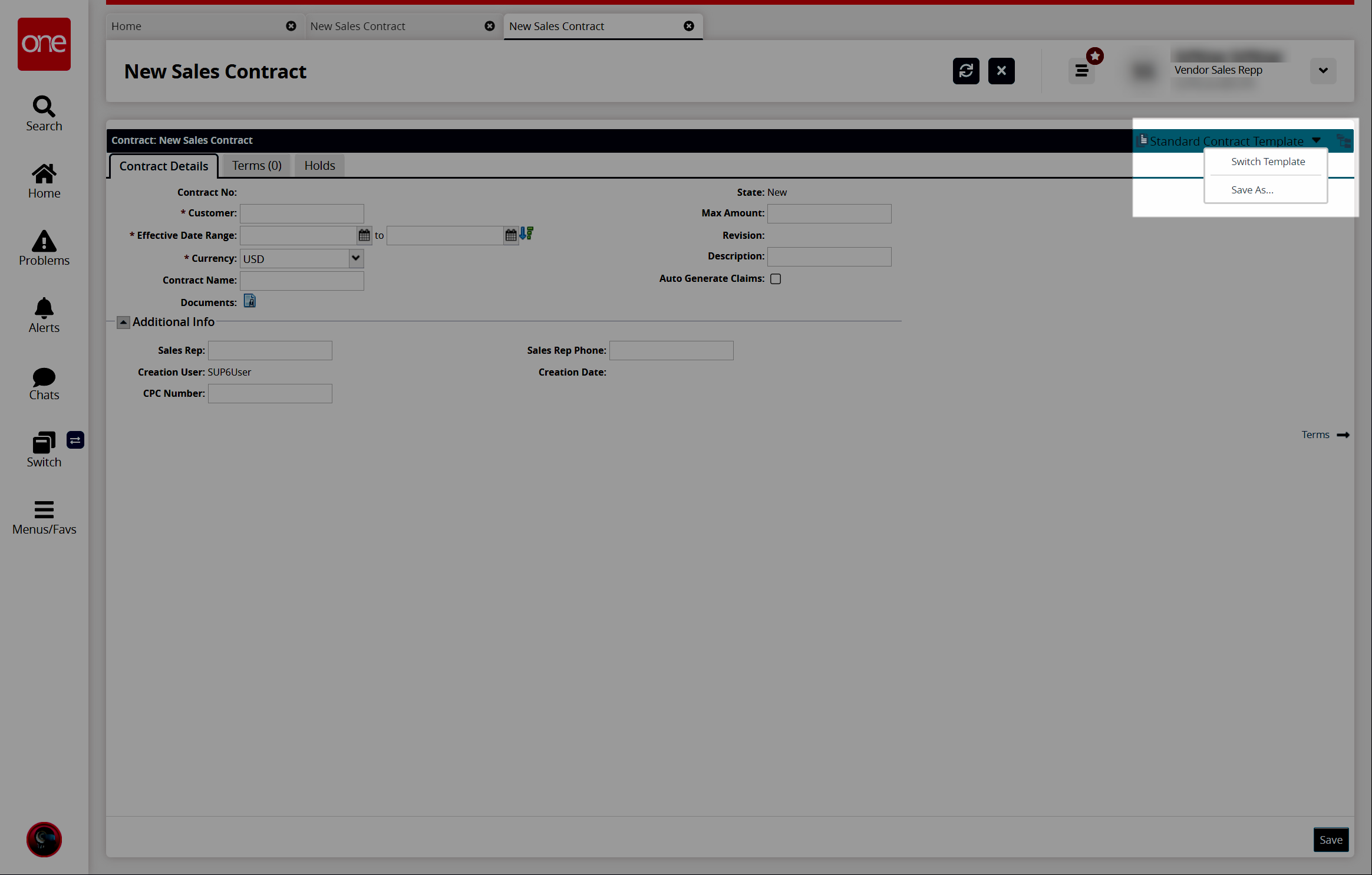Enable the calendar picker for Effective Date
1372x875 pixels.
[365, 235]
